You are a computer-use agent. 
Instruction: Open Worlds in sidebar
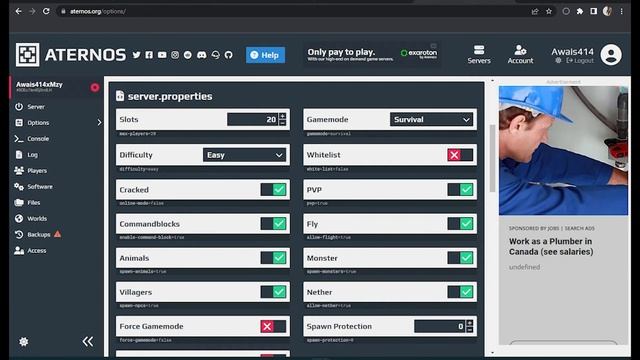point(31,218)
